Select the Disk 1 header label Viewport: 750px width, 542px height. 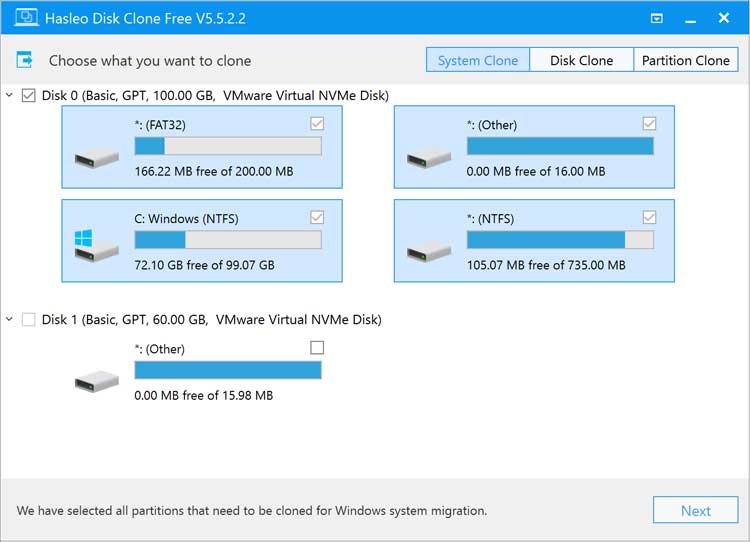pos(211,319)
